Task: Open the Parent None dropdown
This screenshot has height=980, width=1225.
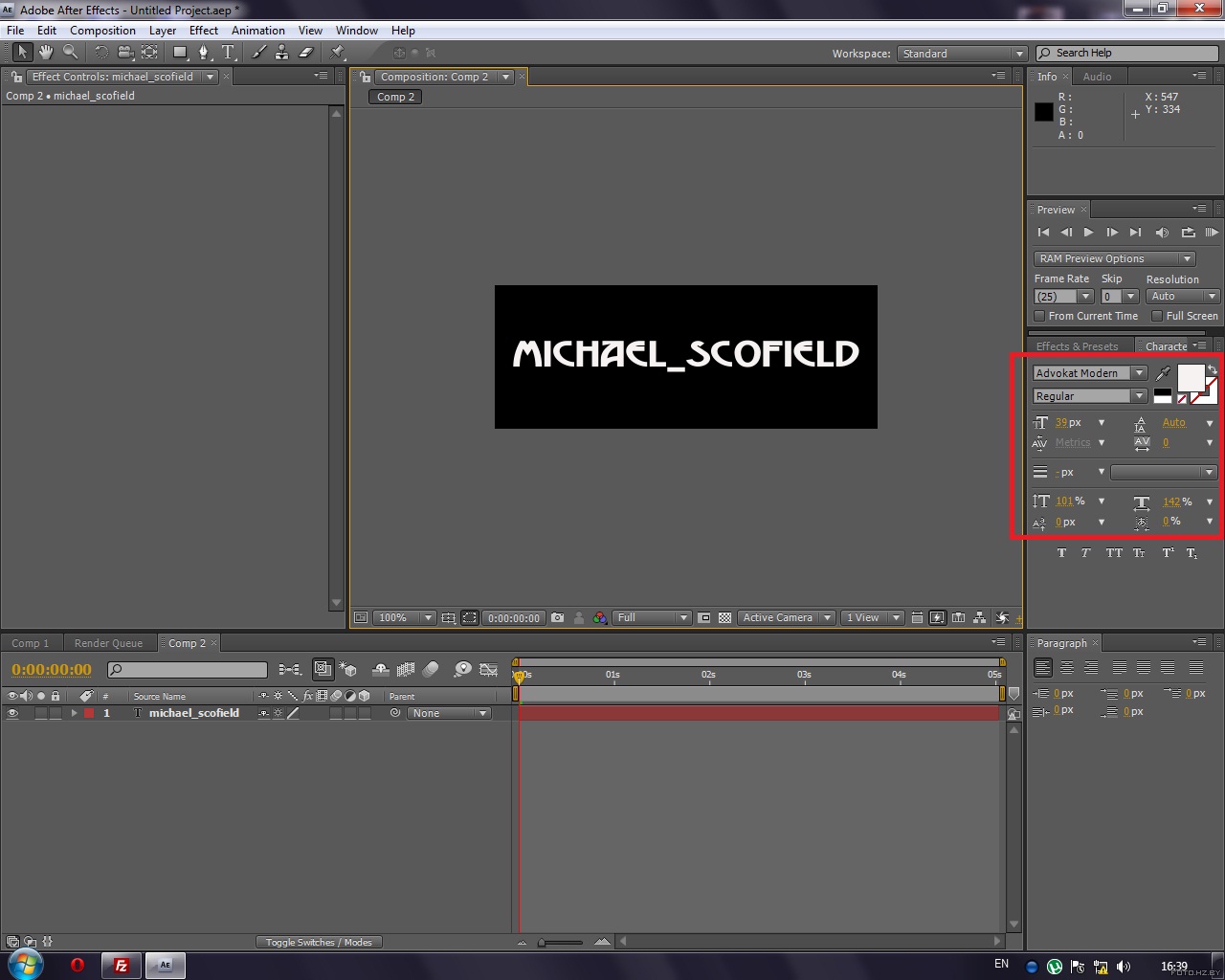Action: point(449,713)
